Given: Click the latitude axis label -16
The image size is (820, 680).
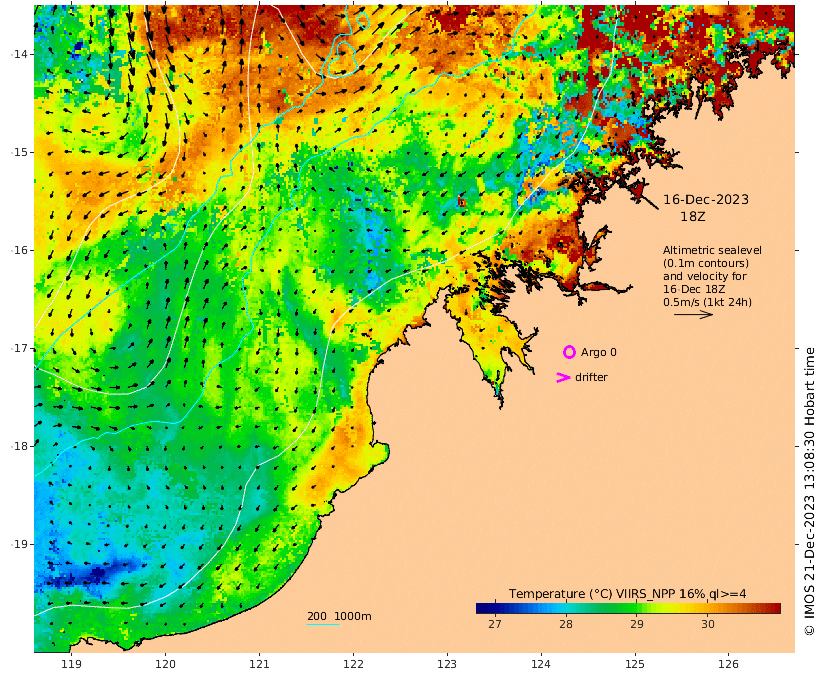Looking at the screenshot, I should tap(20, 251).
